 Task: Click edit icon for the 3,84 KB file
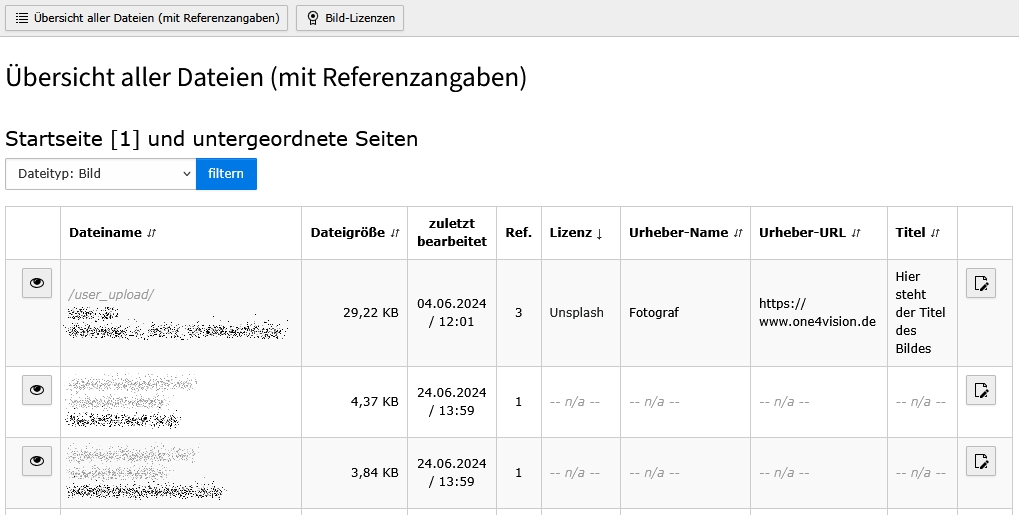(x=981, y=461)
